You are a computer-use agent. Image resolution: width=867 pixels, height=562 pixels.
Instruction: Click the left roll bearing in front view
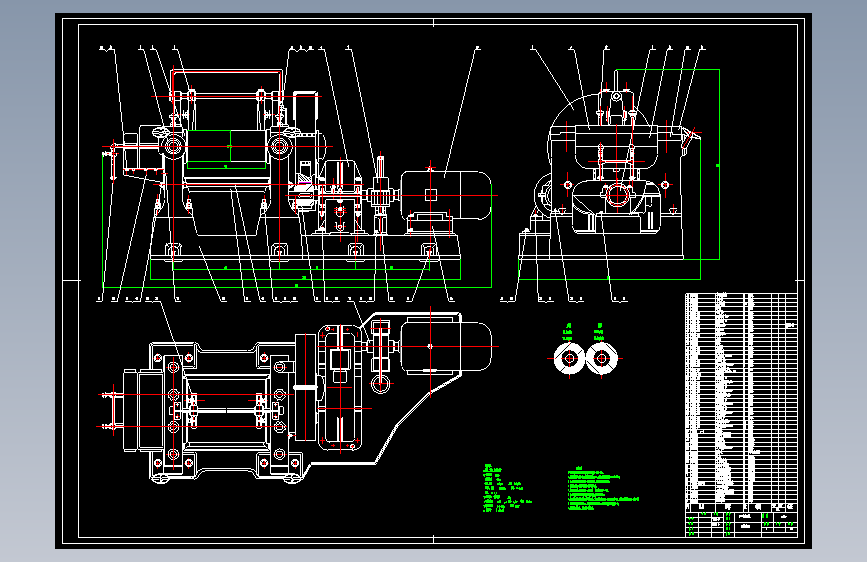(x=173, y=147)
